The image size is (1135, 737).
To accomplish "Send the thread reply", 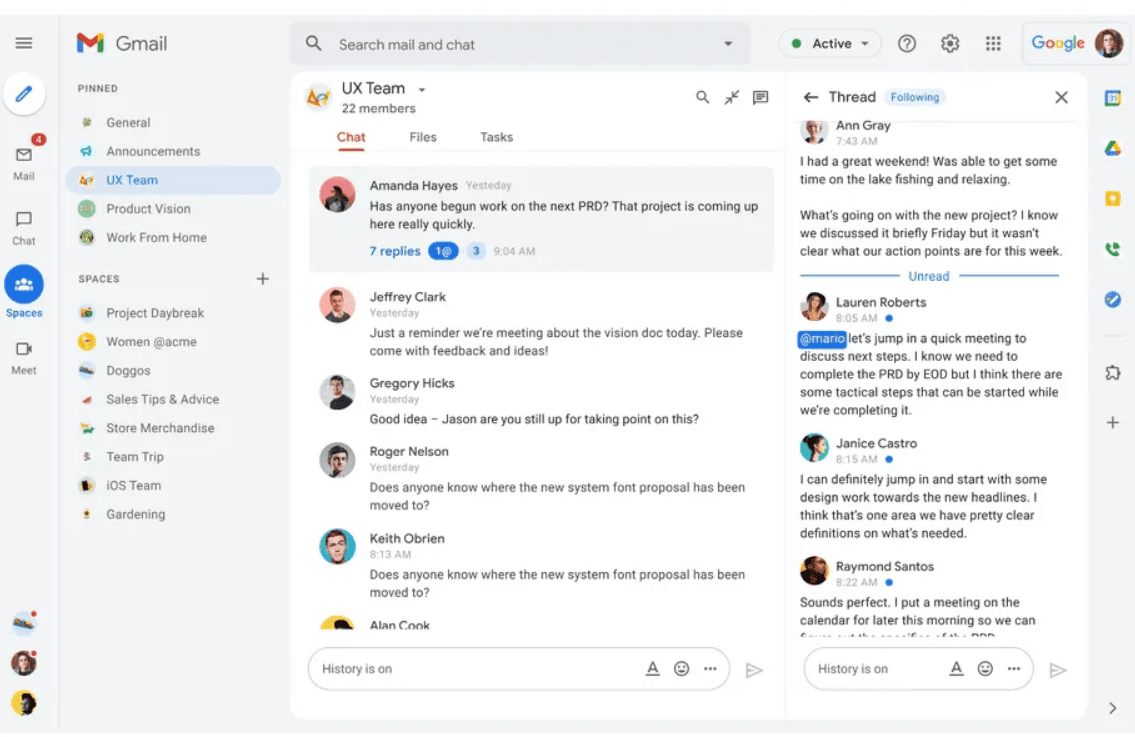I will coord(1058,670).
